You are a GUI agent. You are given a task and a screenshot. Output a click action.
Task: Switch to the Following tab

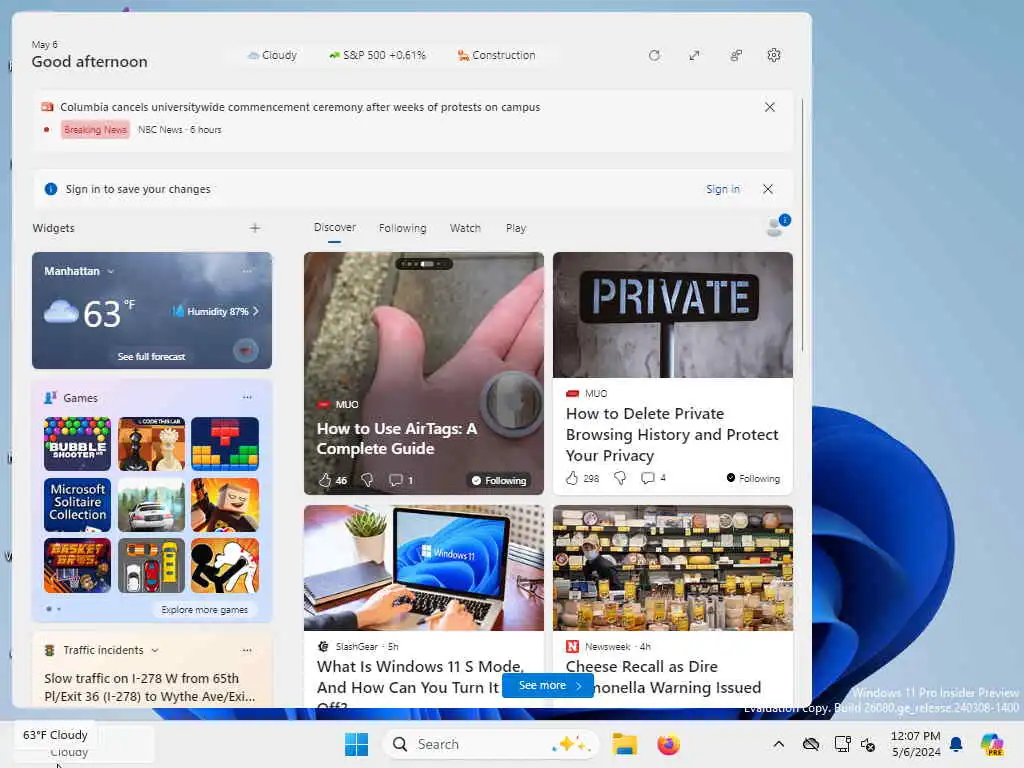[402, 228]
